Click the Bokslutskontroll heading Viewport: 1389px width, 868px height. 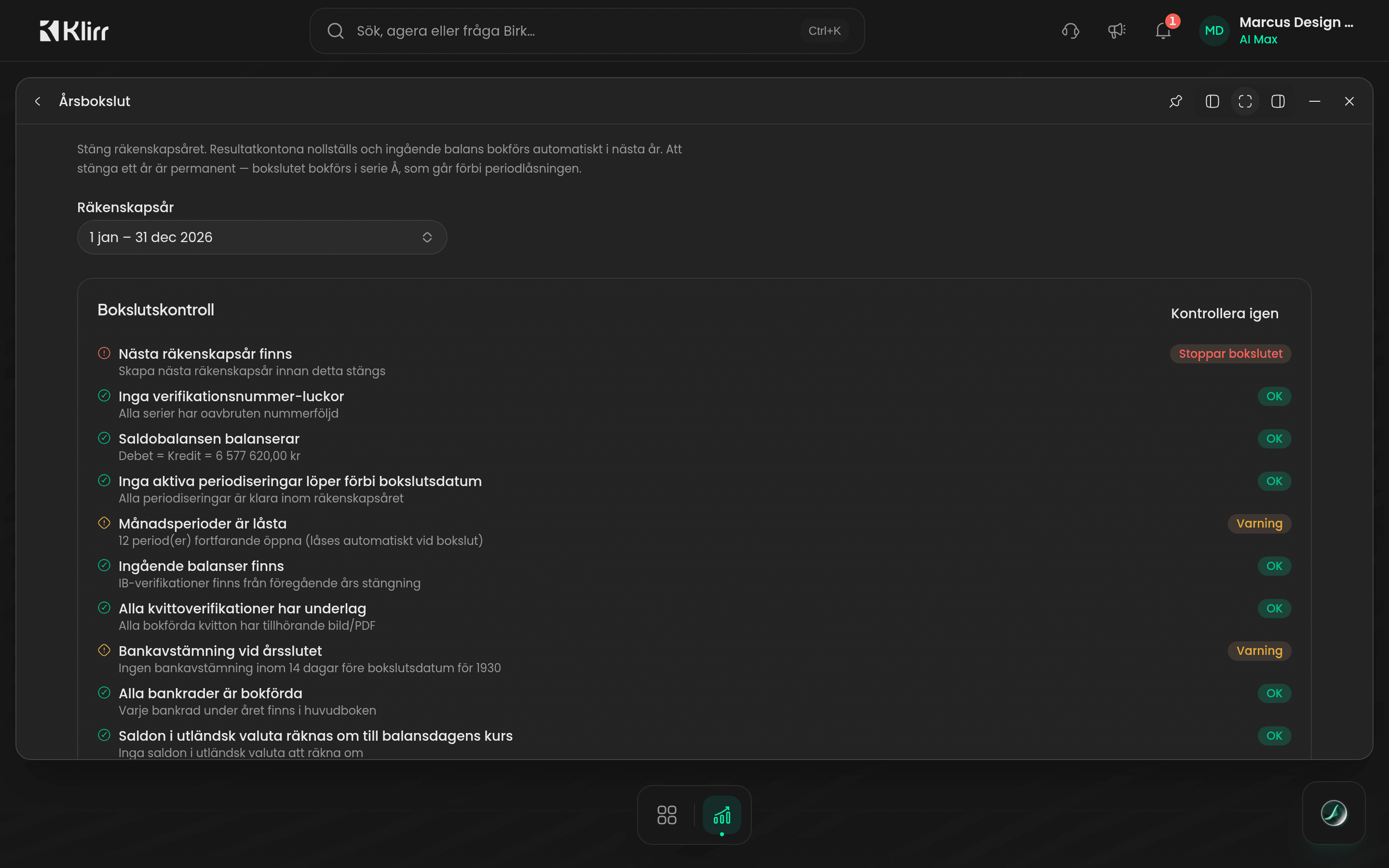point(156,310)
